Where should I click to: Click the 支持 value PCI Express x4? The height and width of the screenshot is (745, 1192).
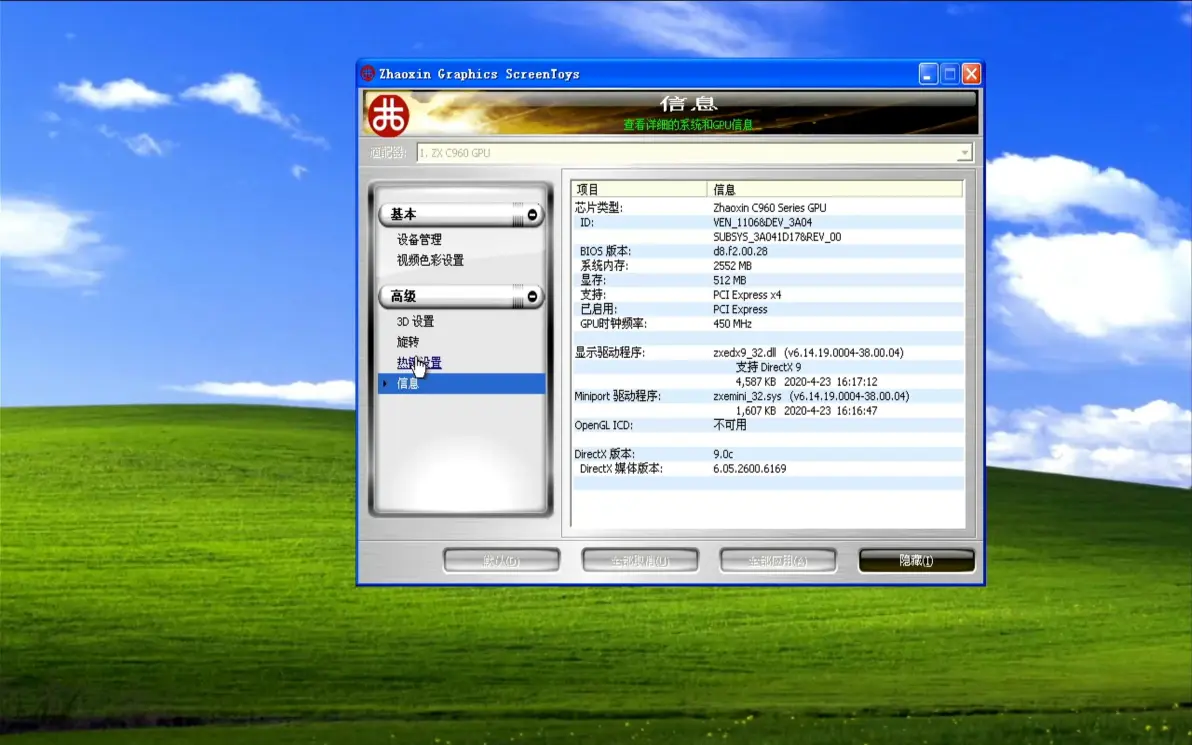[x=747, y=294]
